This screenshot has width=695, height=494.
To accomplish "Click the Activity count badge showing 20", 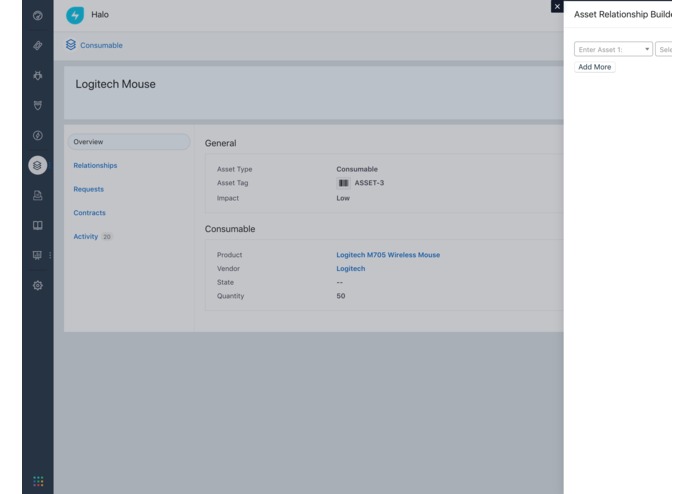I will 107,237.
